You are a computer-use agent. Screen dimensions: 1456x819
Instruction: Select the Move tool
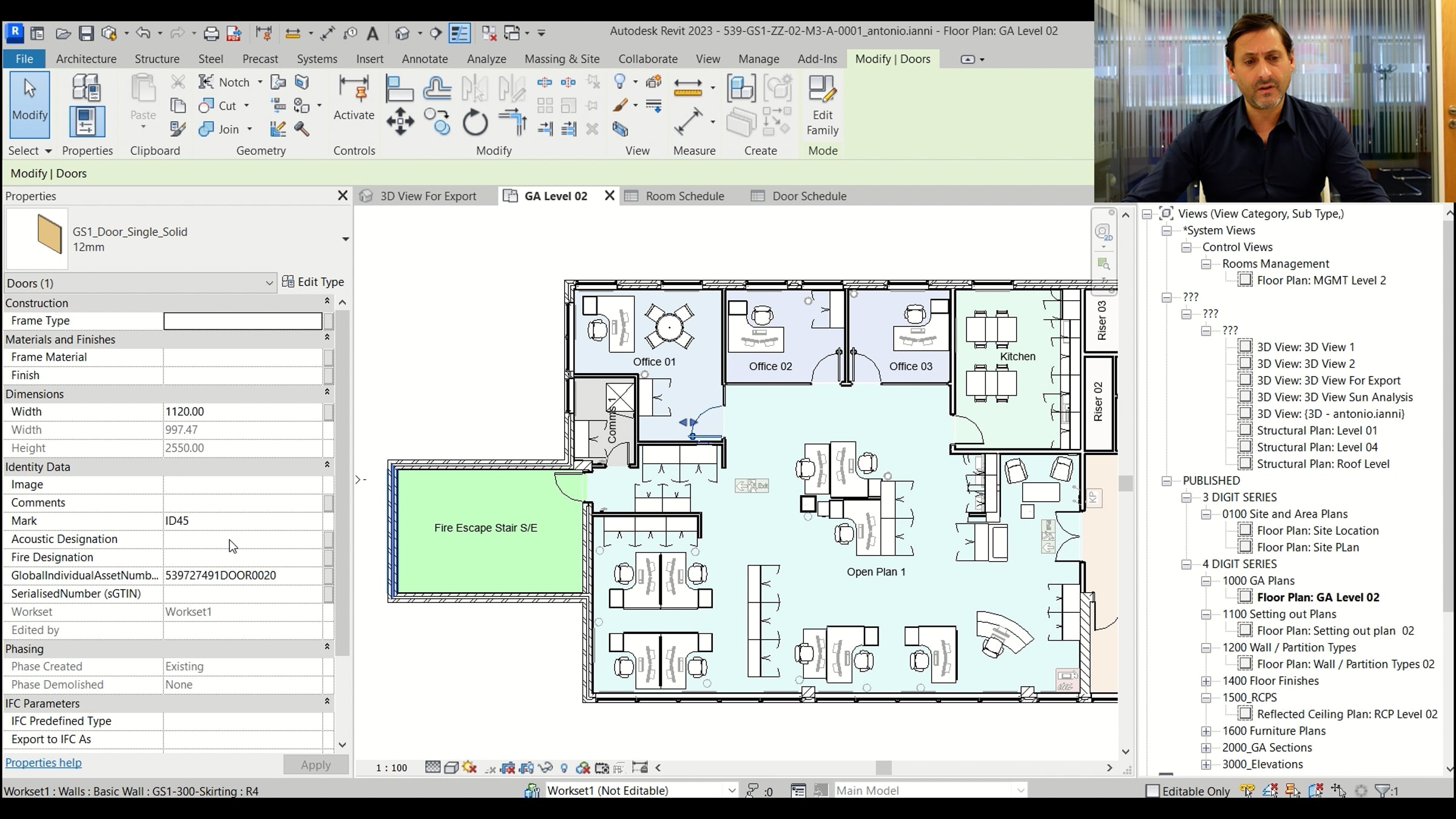click(x=400, y=121)
